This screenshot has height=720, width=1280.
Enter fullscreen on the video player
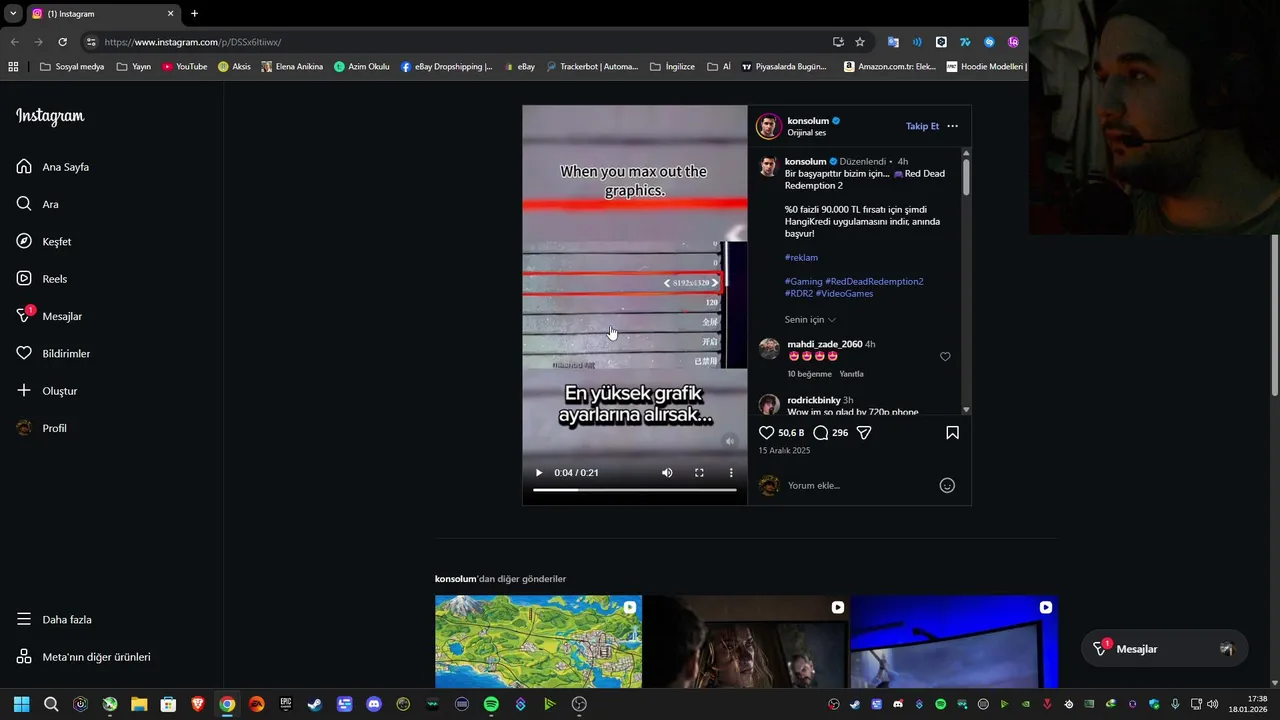pos(699,473)
